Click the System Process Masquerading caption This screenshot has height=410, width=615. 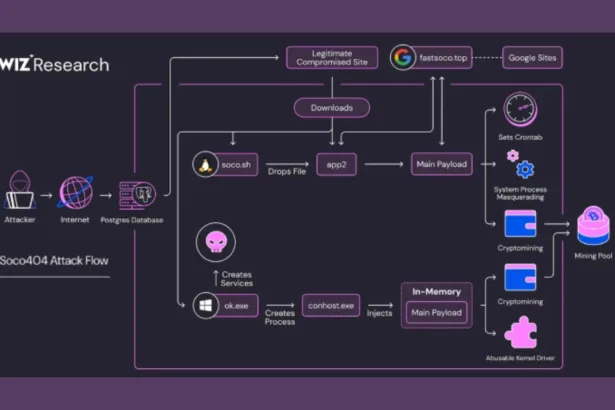click(x=520, y=193)
